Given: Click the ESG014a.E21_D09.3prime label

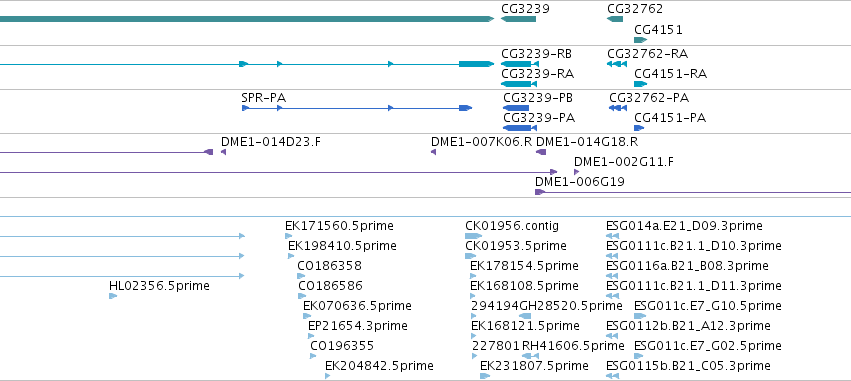Looking at the screenshot, I should (684, 226).
